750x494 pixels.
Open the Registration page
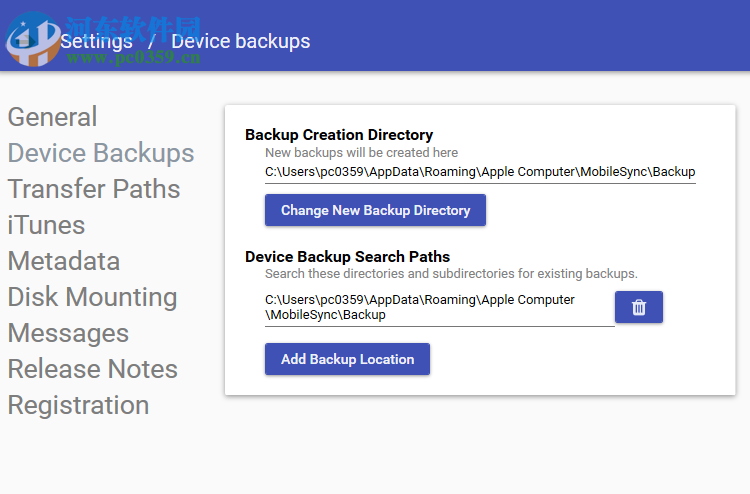point(78,405)
